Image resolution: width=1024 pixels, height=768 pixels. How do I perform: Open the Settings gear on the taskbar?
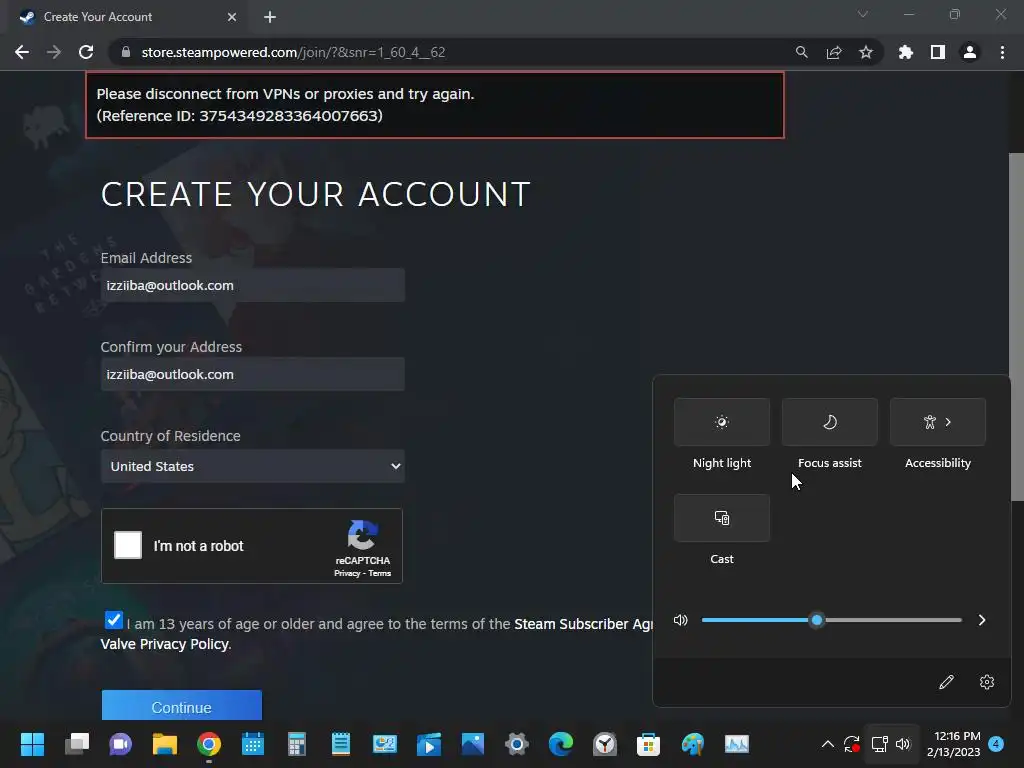pyautogui.click(x=517, y=744)
